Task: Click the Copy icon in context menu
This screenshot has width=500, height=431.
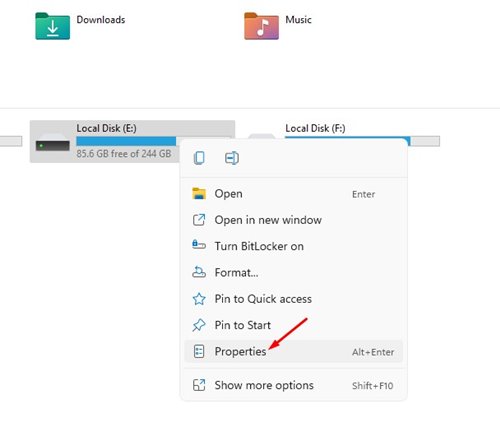Action: (199, 158)
